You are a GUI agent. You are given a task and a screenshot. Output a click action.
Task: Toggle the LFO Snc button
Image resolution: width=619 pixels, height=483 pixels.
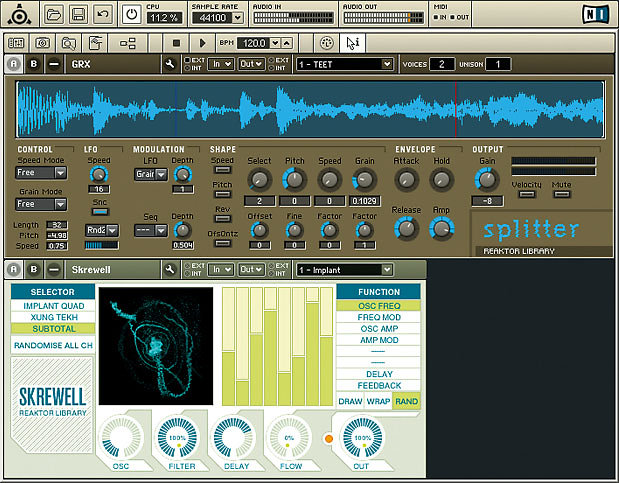(100, 212)
